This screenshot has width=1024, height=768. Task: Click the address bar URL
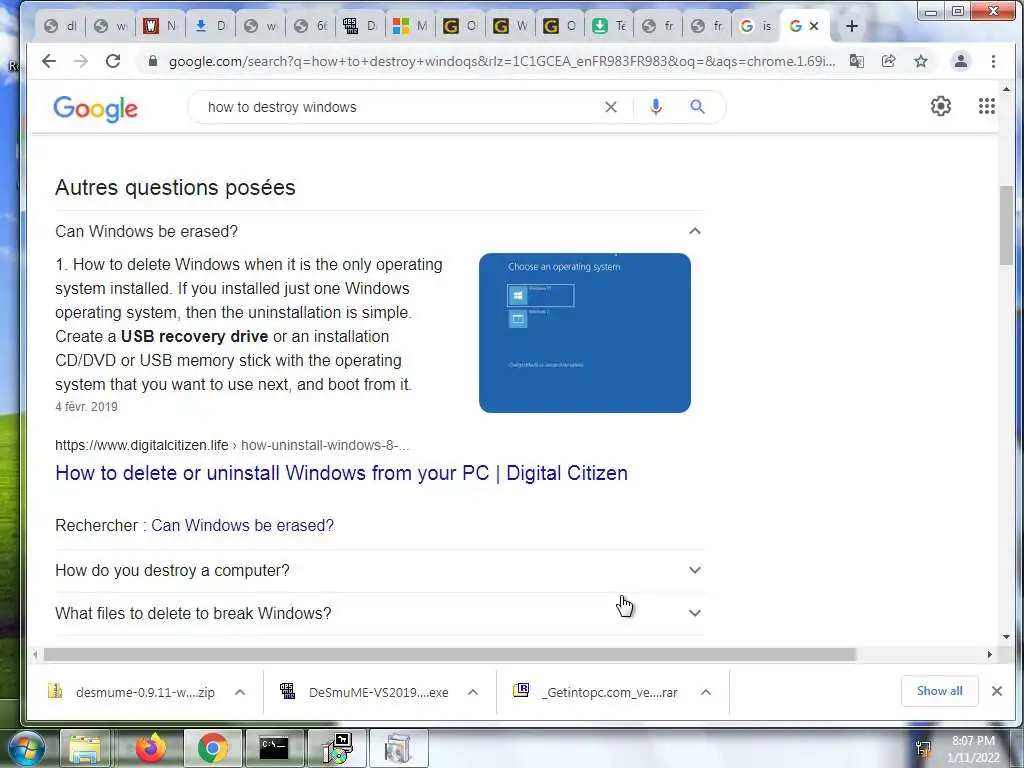tap(502, 61)
